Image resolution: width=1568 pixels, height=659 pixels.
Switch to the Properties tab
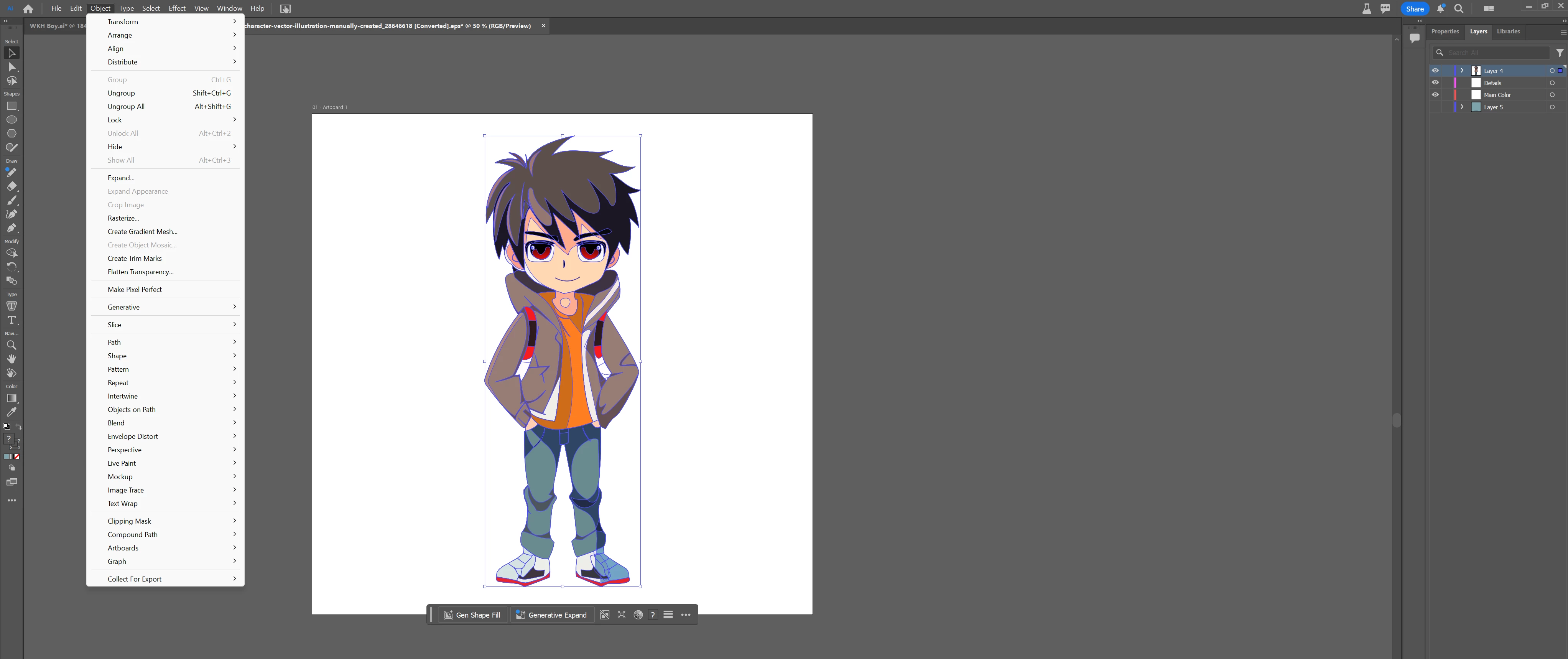point(1445,32)
